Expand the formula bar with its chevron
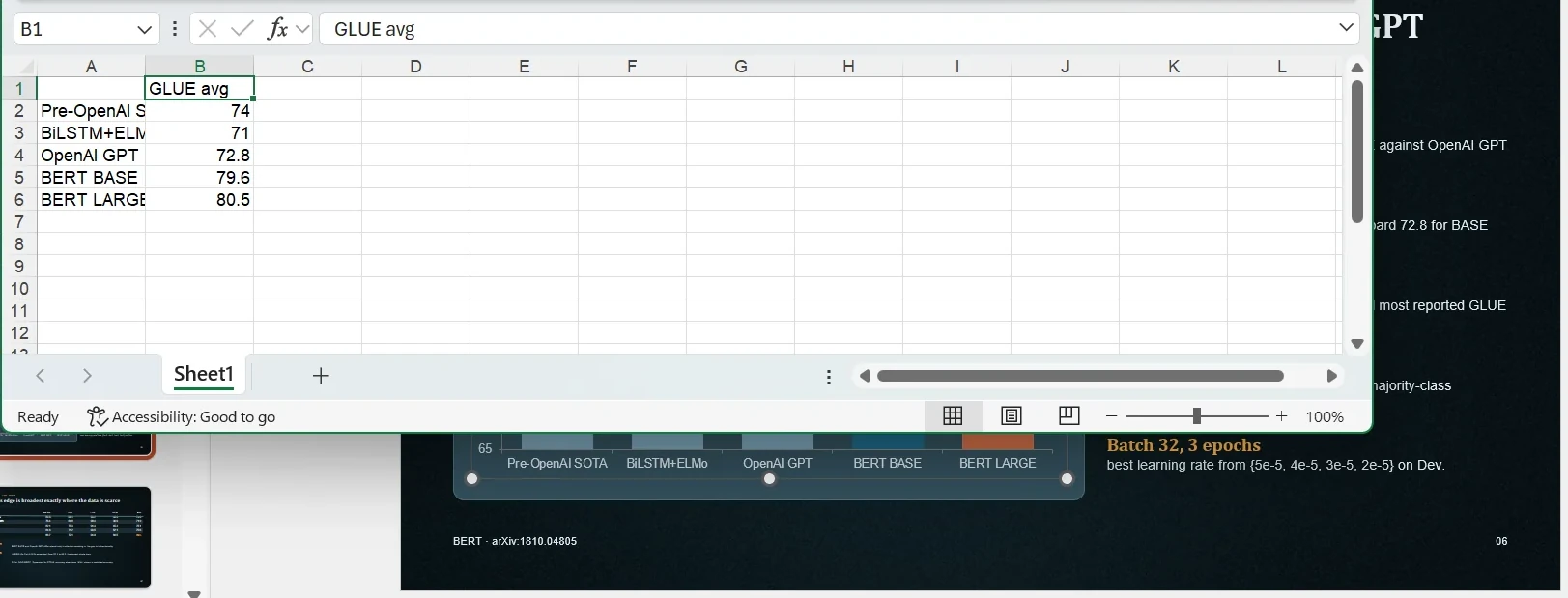1568x598 pixels. pos(1346,28)
